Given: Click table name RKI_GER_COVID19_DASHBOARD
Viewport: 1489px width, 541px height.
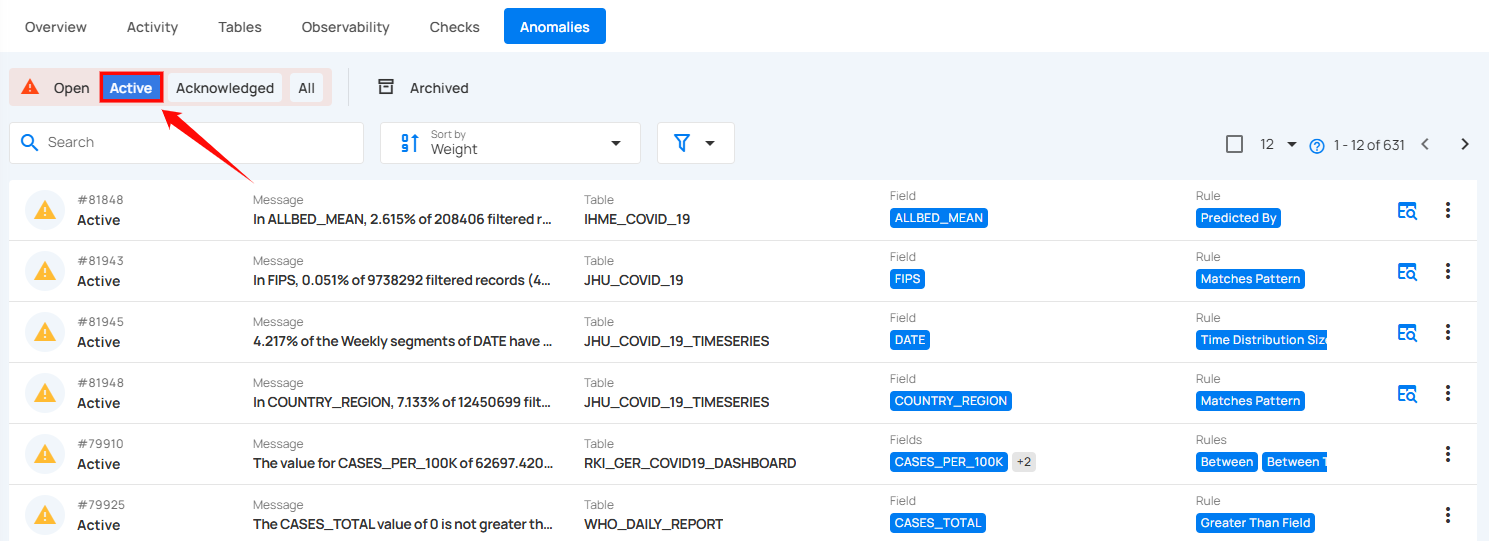Looking at the screenshot, I should pyautogui.click(x=690, y=463).
